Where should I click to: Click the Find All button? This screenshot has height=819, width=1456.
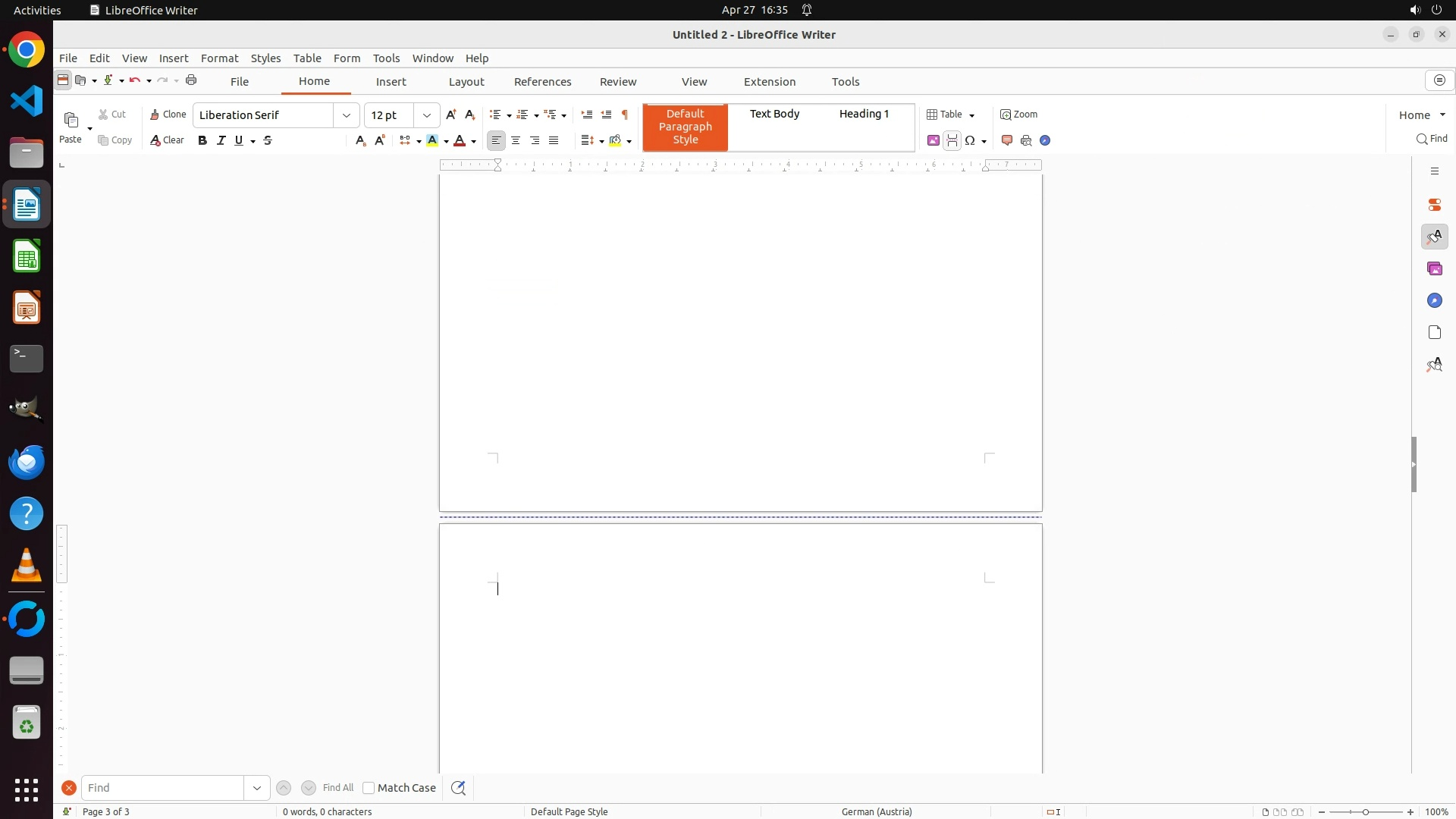[x=338, y=788]
